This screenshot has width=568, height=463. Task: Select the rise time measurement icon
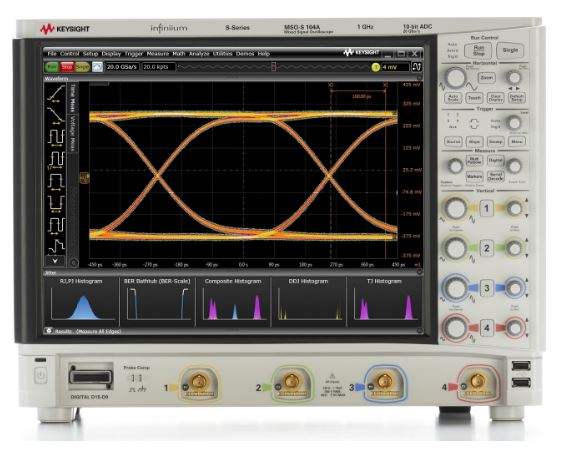[56, 94]
